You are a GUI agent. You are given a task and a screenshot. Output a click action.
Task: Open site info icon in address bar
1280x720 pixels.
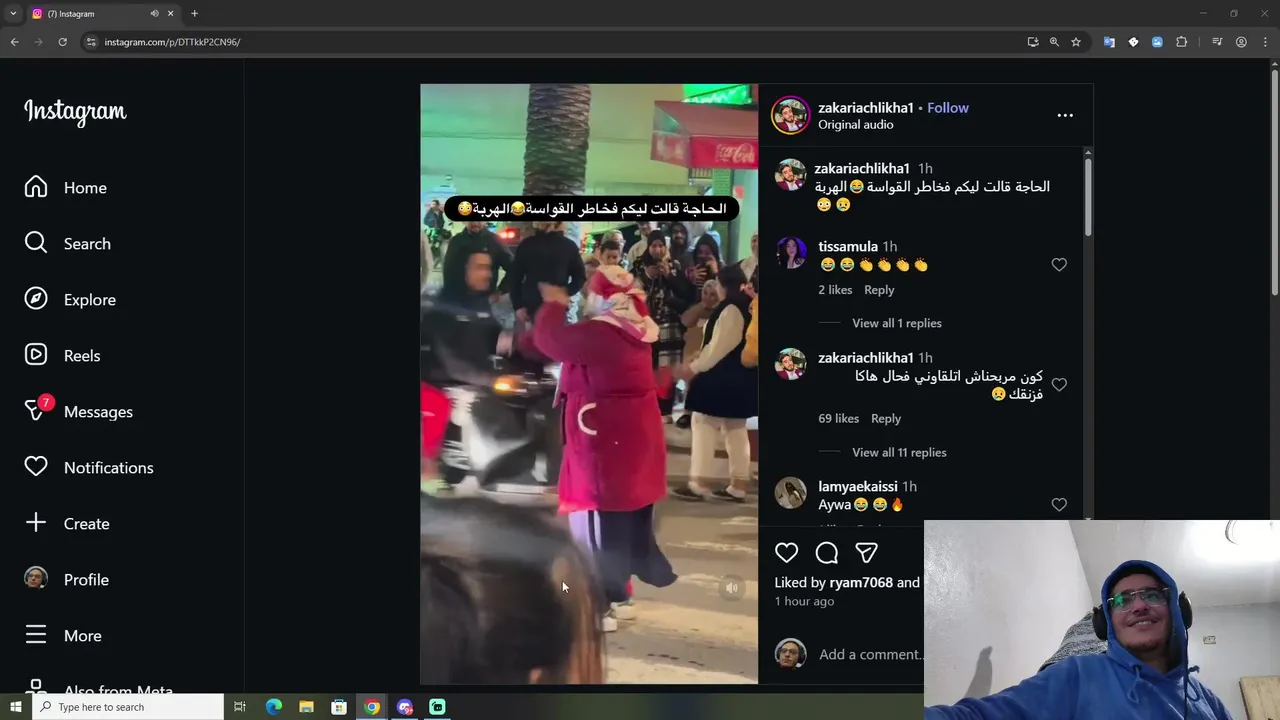91,42
